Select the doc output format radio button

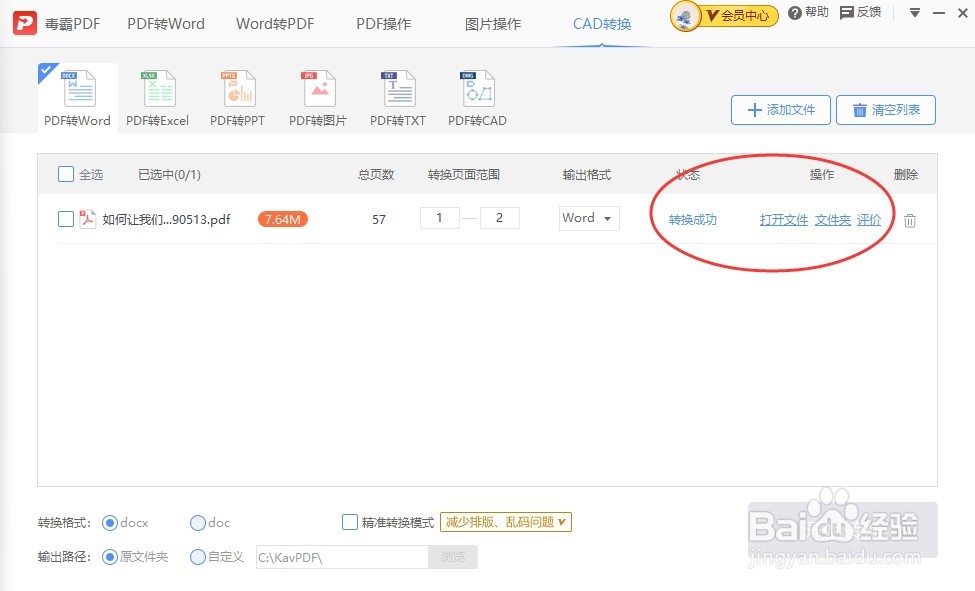197,522
